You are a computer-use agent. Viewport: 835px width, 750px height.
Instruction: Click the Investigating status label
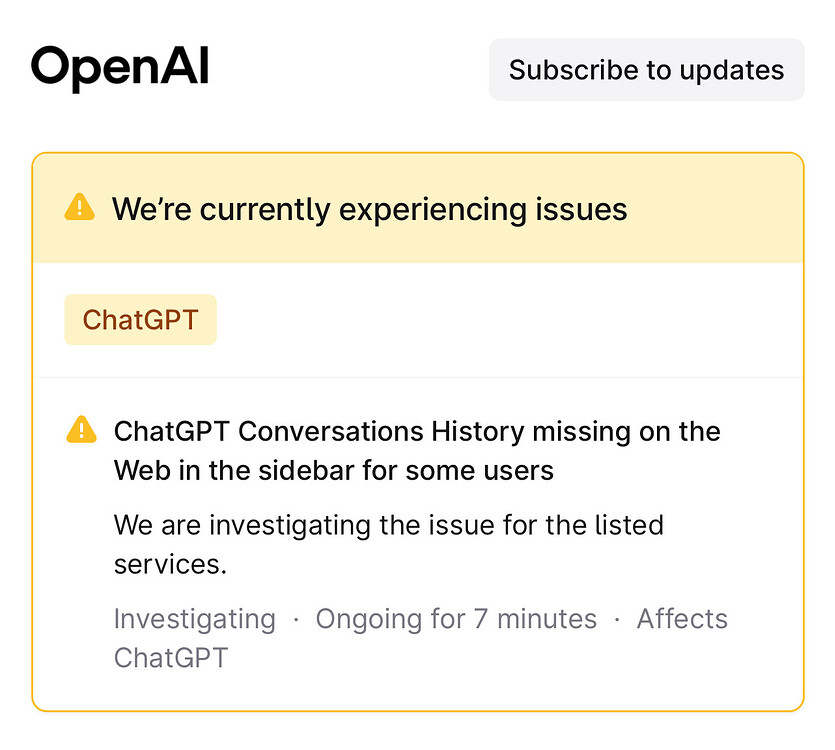[x=194, y=619]
